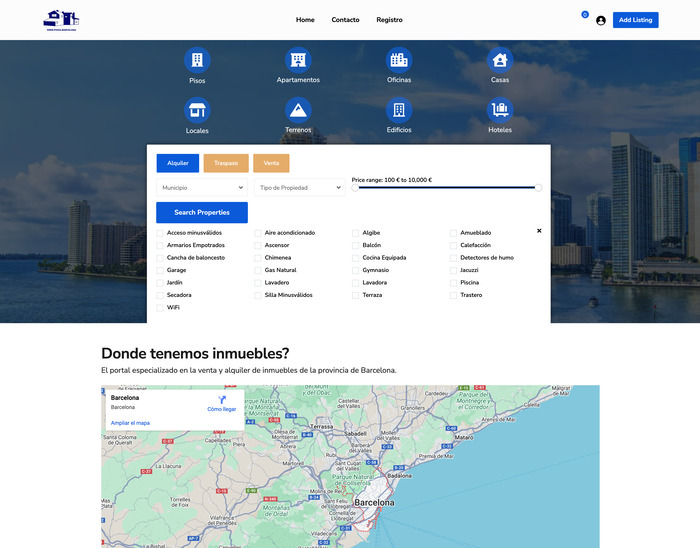Choose the Casas house icon
Viewport: 700px width, 548px height.
click(500, 60)
